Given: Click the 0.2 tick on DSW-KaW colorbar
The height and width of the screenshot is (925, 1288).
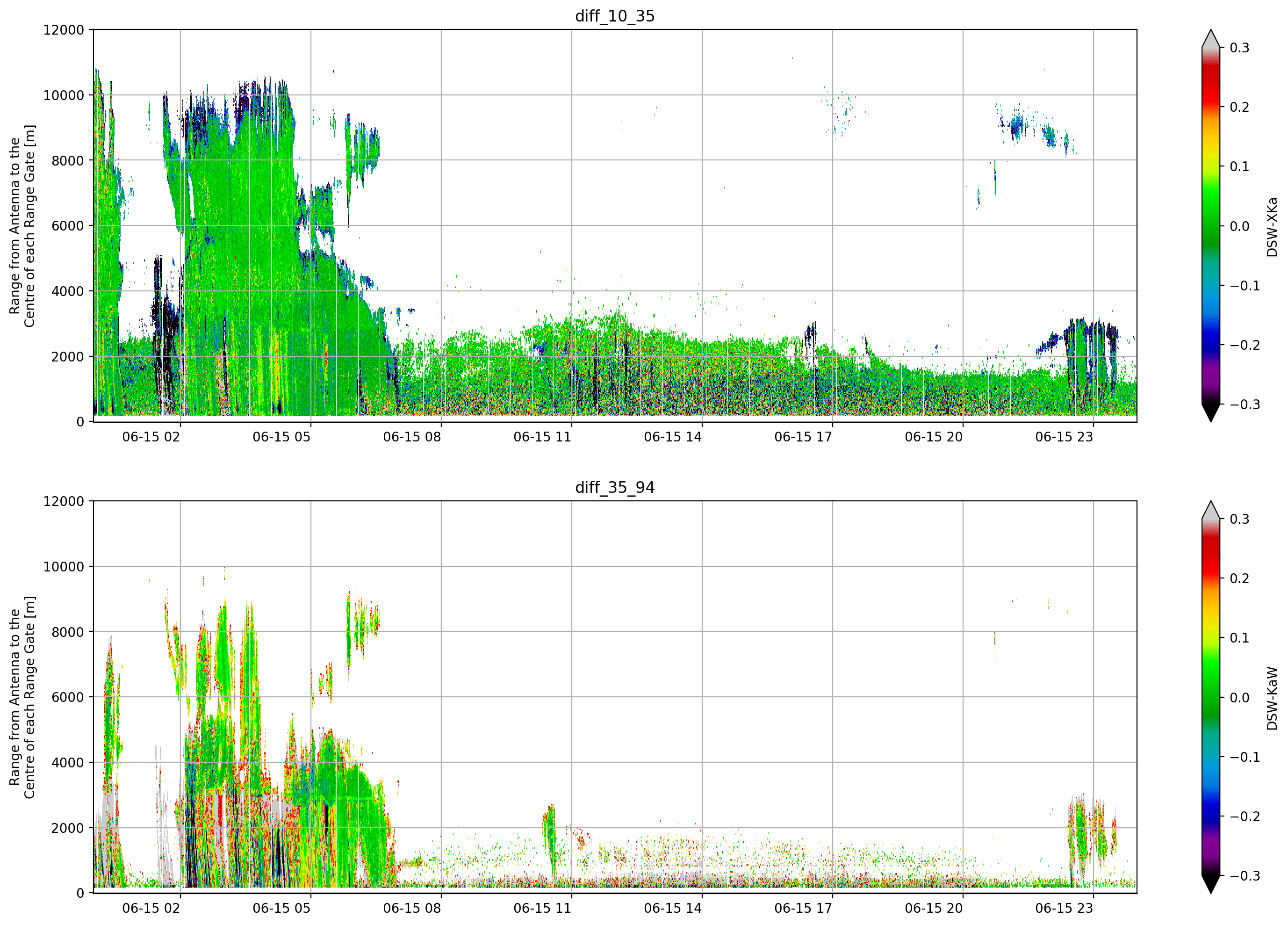Looking at the screenshot, I should pos(1240,579).
